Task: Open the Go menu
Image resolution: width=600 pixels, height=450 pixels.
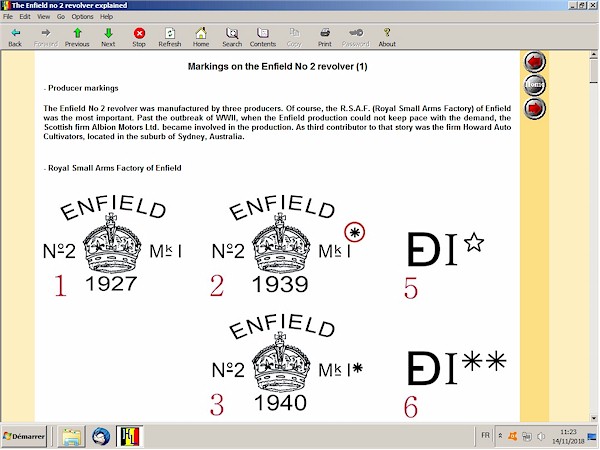Action: click(x=61, y=16)
